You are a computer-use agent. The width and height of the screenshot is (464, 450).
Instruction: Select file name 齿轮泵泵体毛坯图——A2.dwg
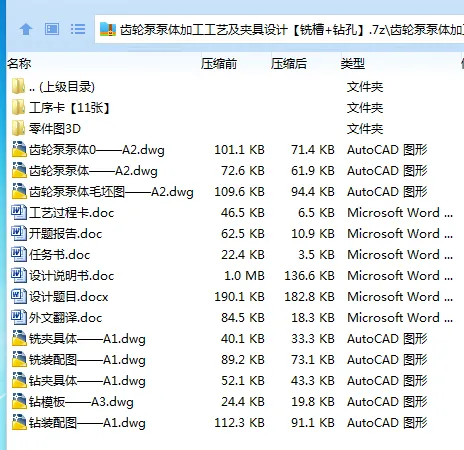point(111,192)
